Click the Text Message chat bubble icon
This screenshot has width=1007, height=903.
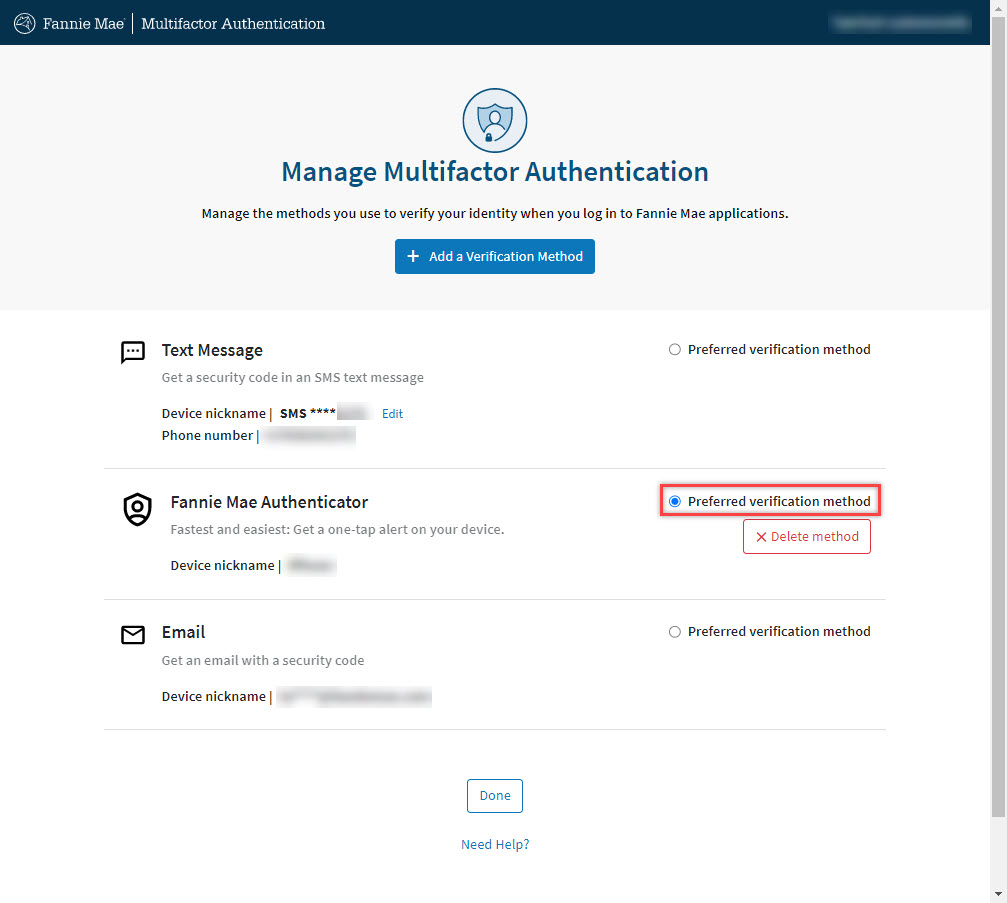click(133, 352)
